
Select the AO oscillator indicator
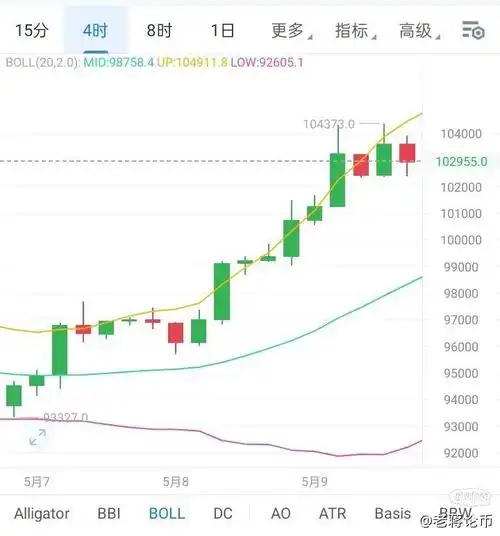(x=281, y=513)
